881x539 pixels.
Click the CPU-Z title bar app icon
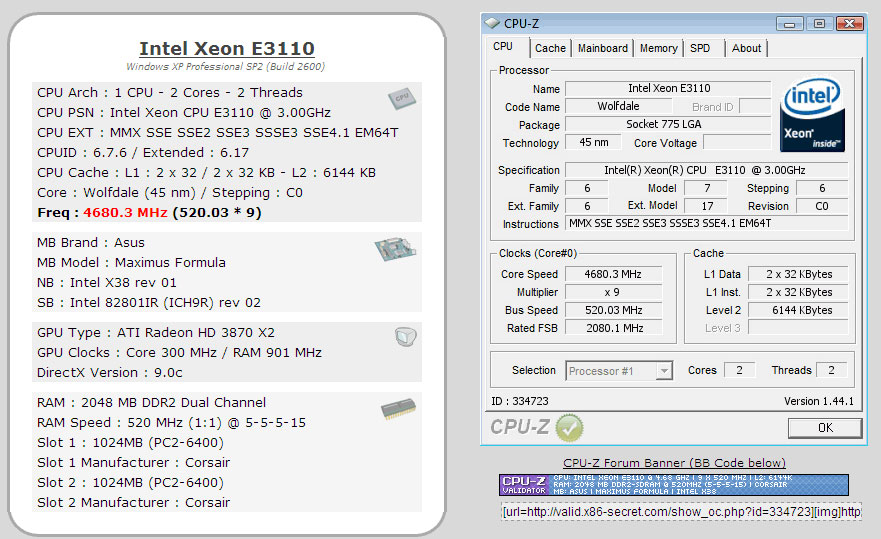tap(492, 23)
